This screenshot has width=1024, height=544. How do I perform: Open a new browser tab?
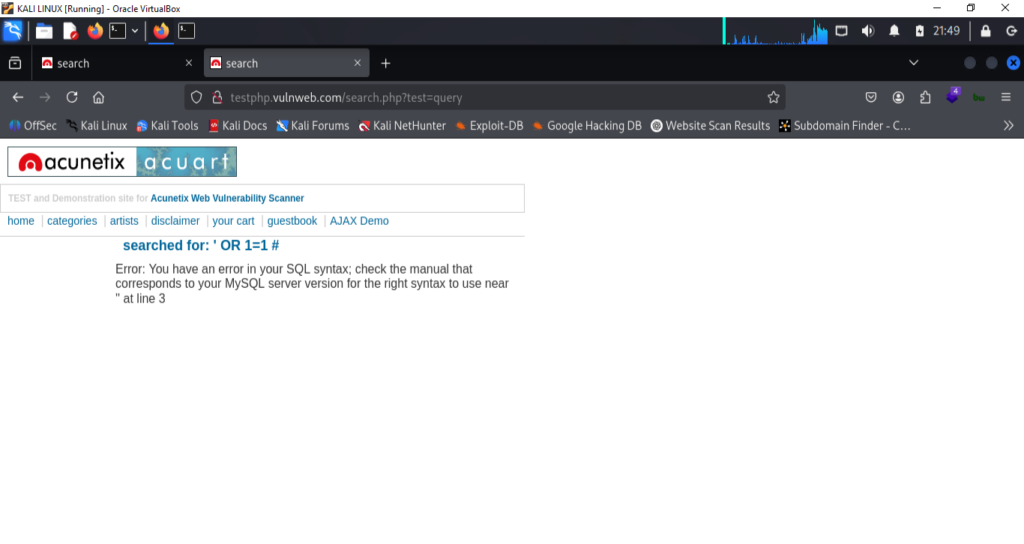click(386, 63)
